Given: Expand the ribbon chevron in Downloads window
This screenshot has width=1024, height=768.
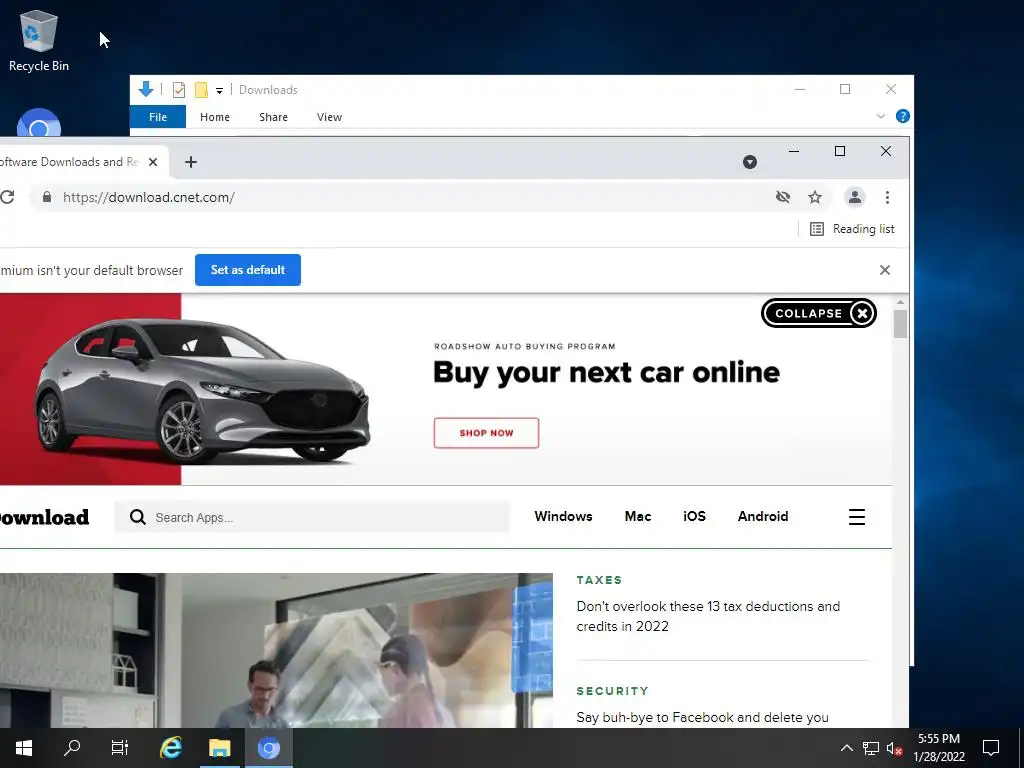Looking at the screenshot, I should click(x=880, y=116).
